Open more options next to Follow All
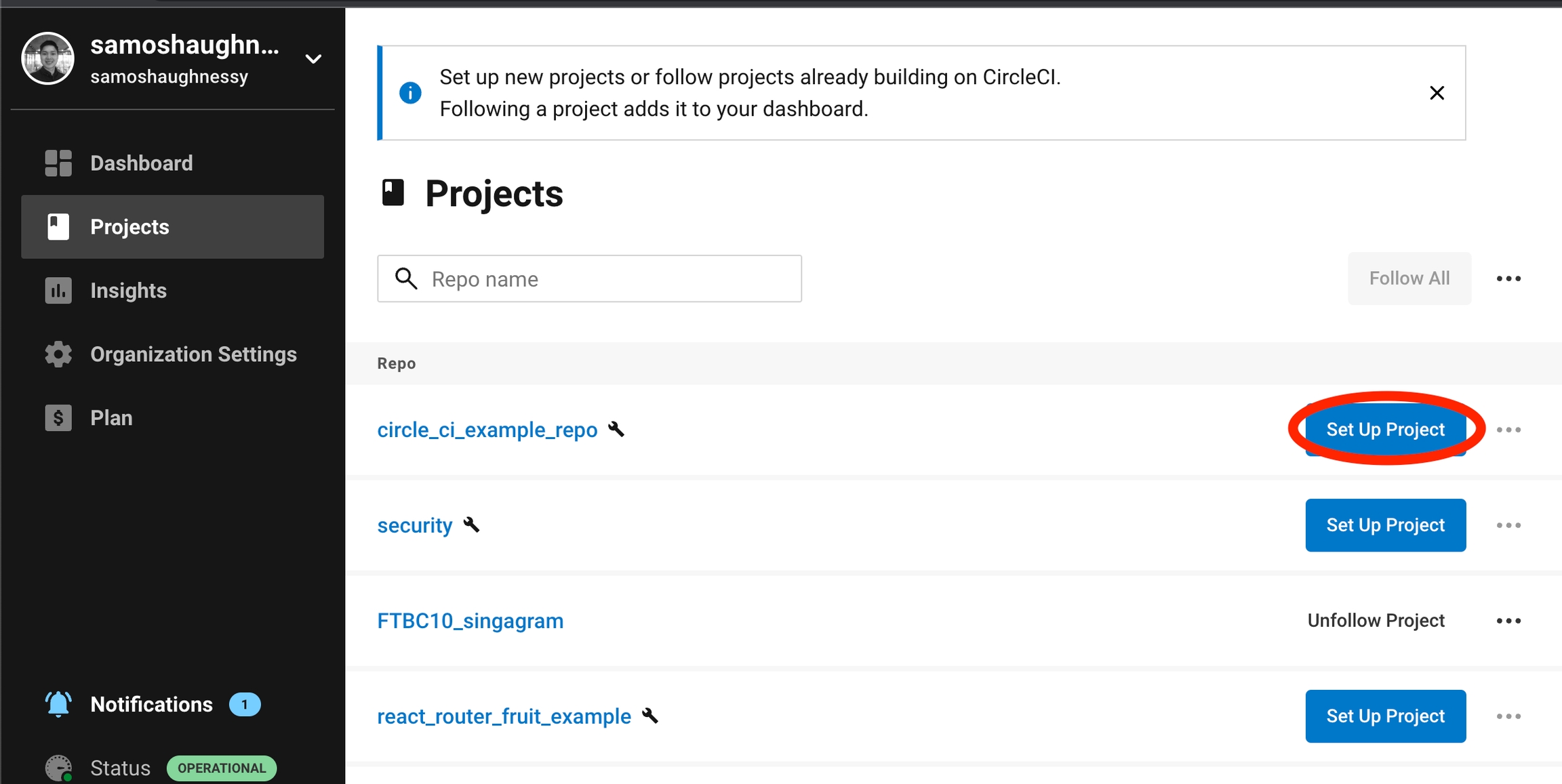Image resolution: width=1562 pixels, height=784 pixels. click(1508, 278)
